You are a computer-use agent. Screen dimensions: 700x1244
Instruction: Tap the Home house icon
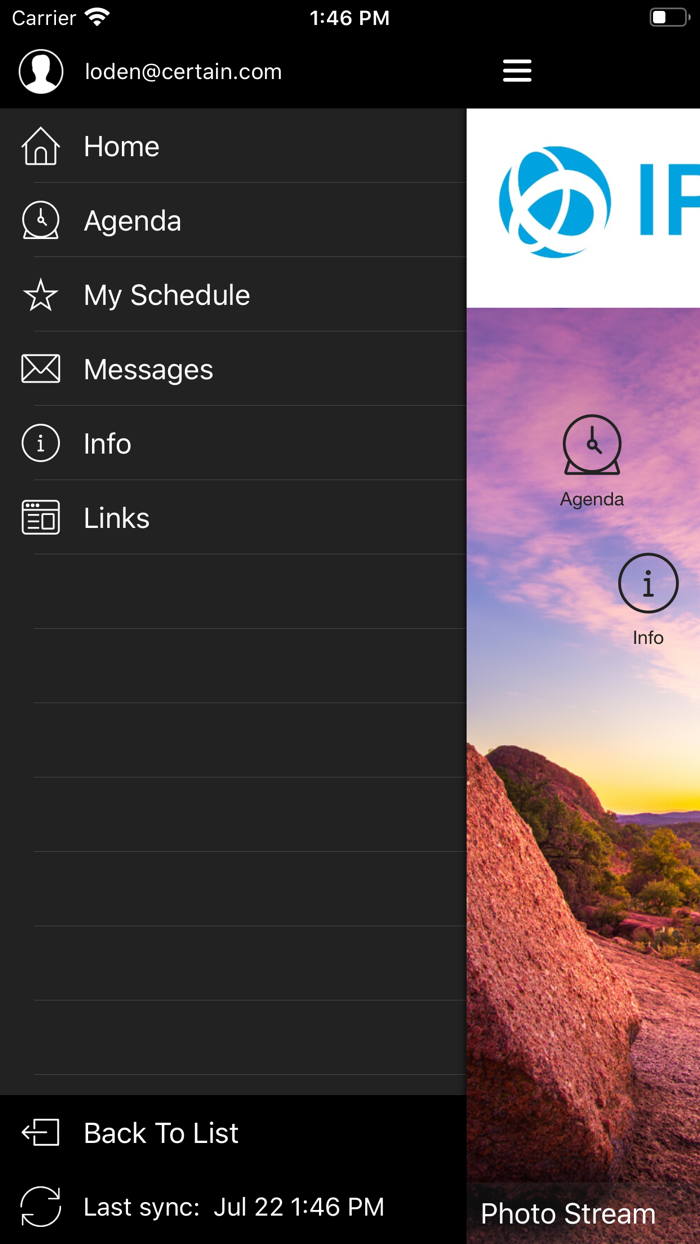41,146
